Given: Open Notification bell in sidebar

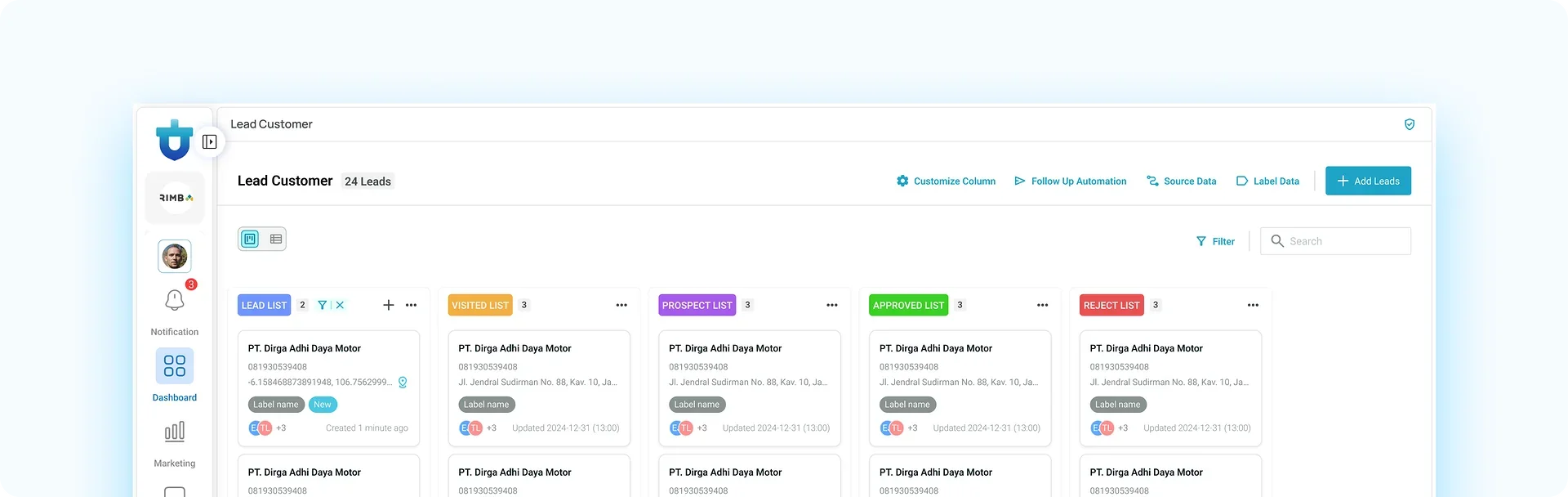Looking at the screenshot, I should pyautogui.click(x=175, y=300).
